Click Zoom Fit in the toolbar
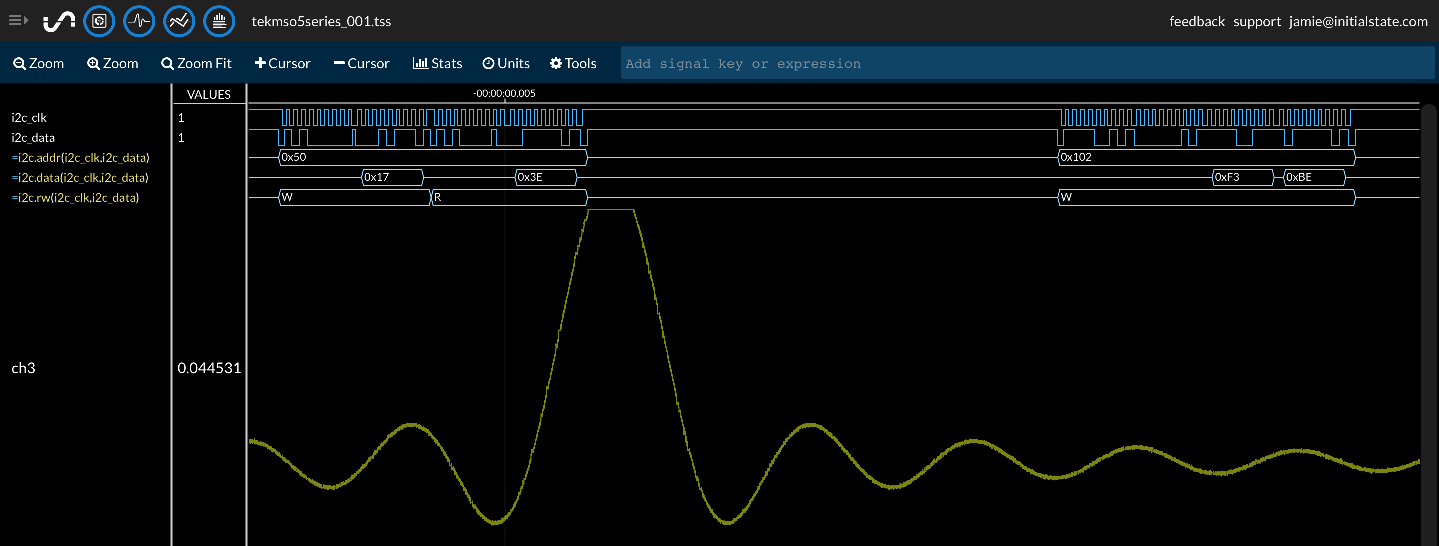1439x546 pixels. click(x=196, y=63)
